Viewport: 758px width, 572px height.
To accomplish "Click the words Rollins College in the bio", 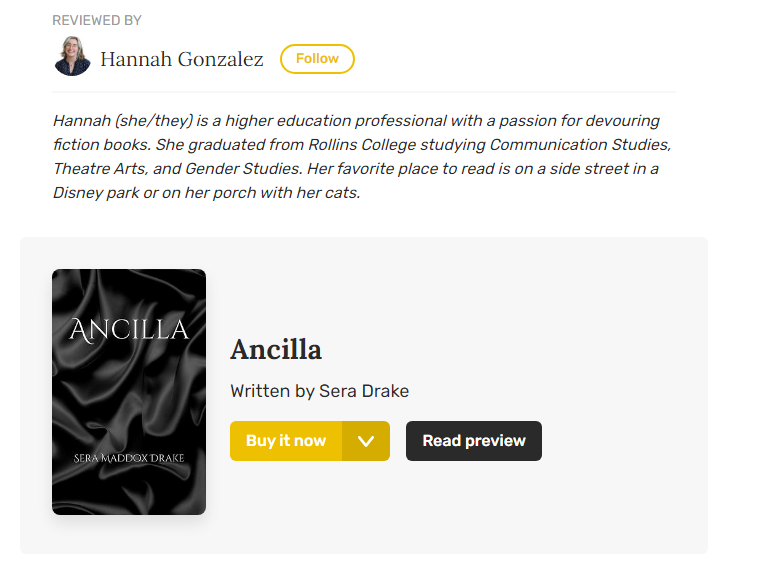I will 362,145.
